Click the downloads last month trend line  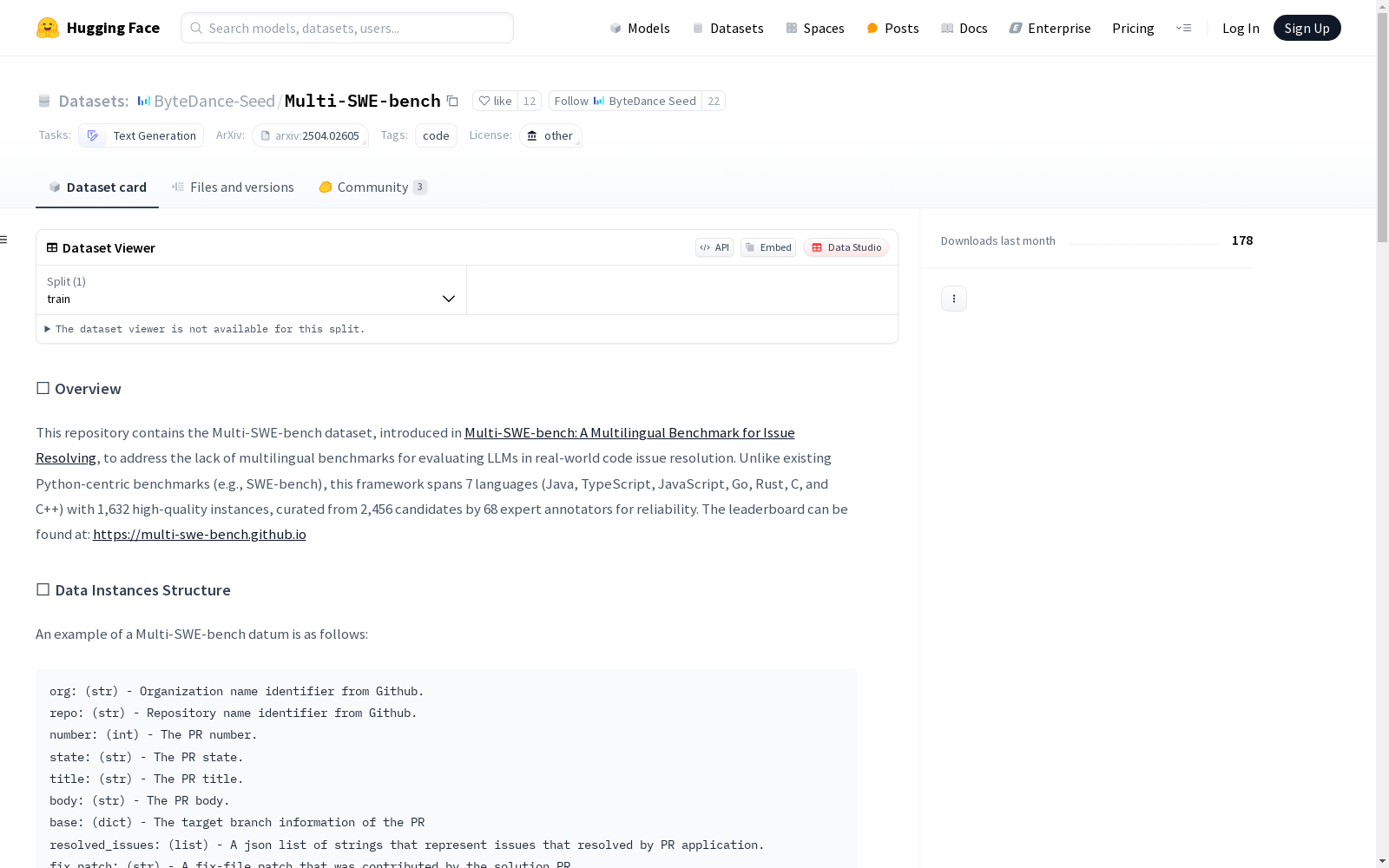click(1143, 244)
